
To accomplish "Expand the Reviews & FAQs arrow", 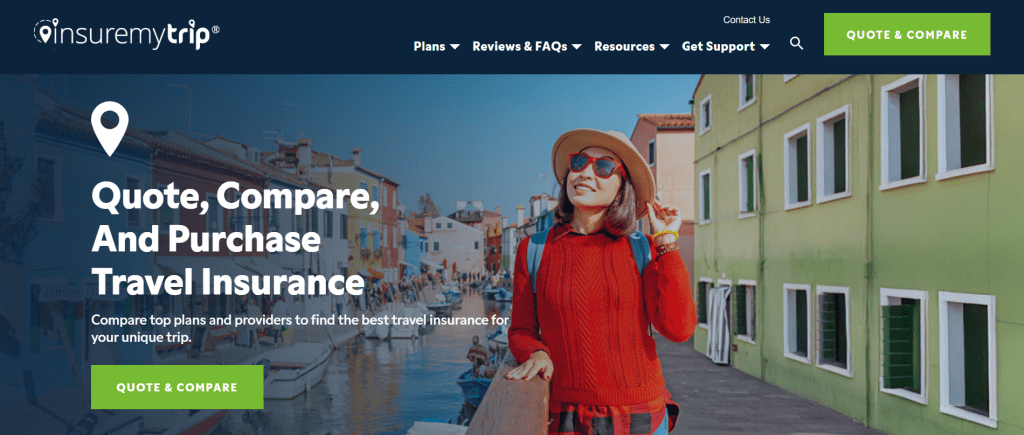I will 577,47.
